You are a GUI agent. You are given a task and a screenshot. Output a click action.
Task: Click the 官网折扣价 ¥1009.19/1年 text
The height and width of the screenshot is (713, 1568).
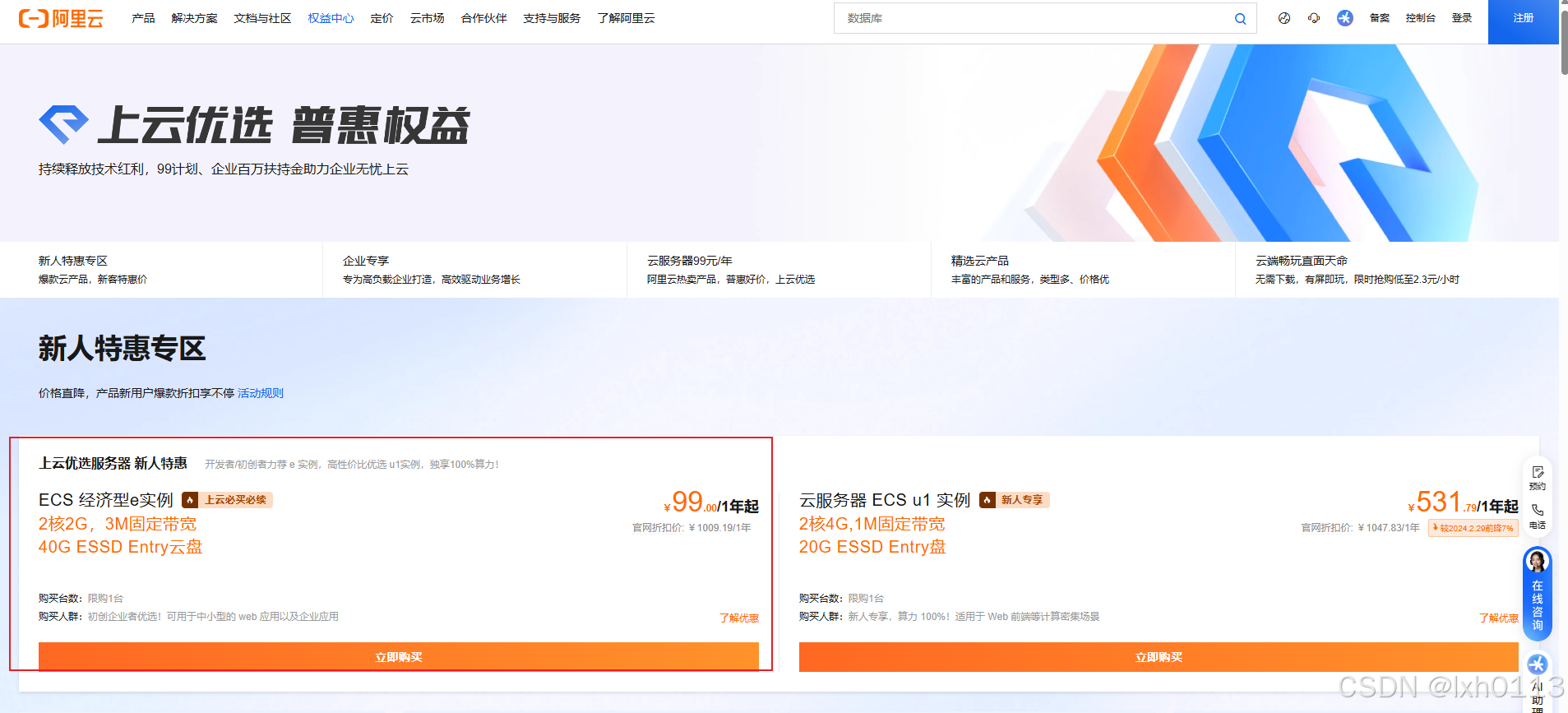(x=691, y=528)
